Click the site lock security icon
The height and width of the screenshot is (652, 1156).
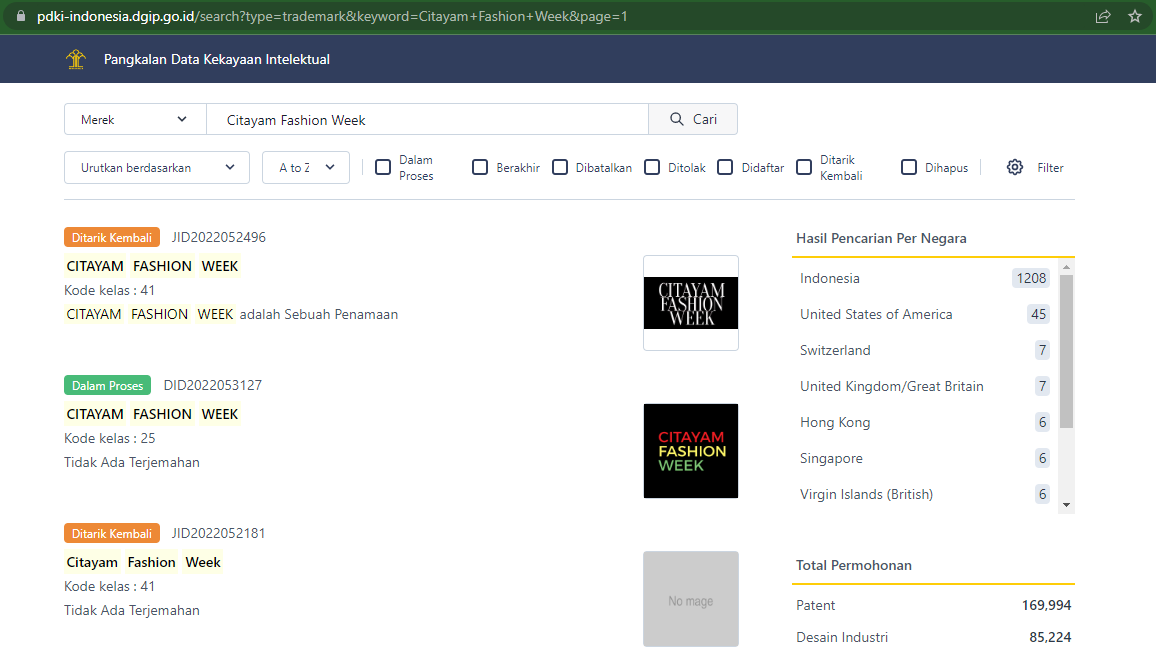(x=21, y=15)
